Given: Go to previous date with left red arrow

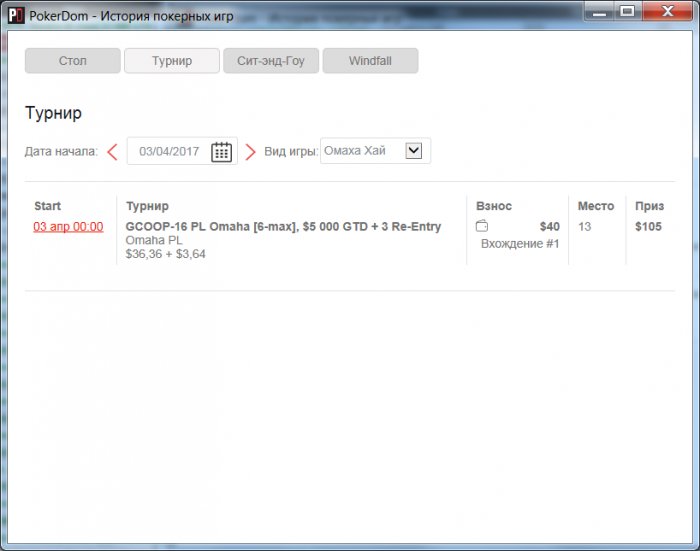Looking at the screenshot, I should tap(112, 152).
